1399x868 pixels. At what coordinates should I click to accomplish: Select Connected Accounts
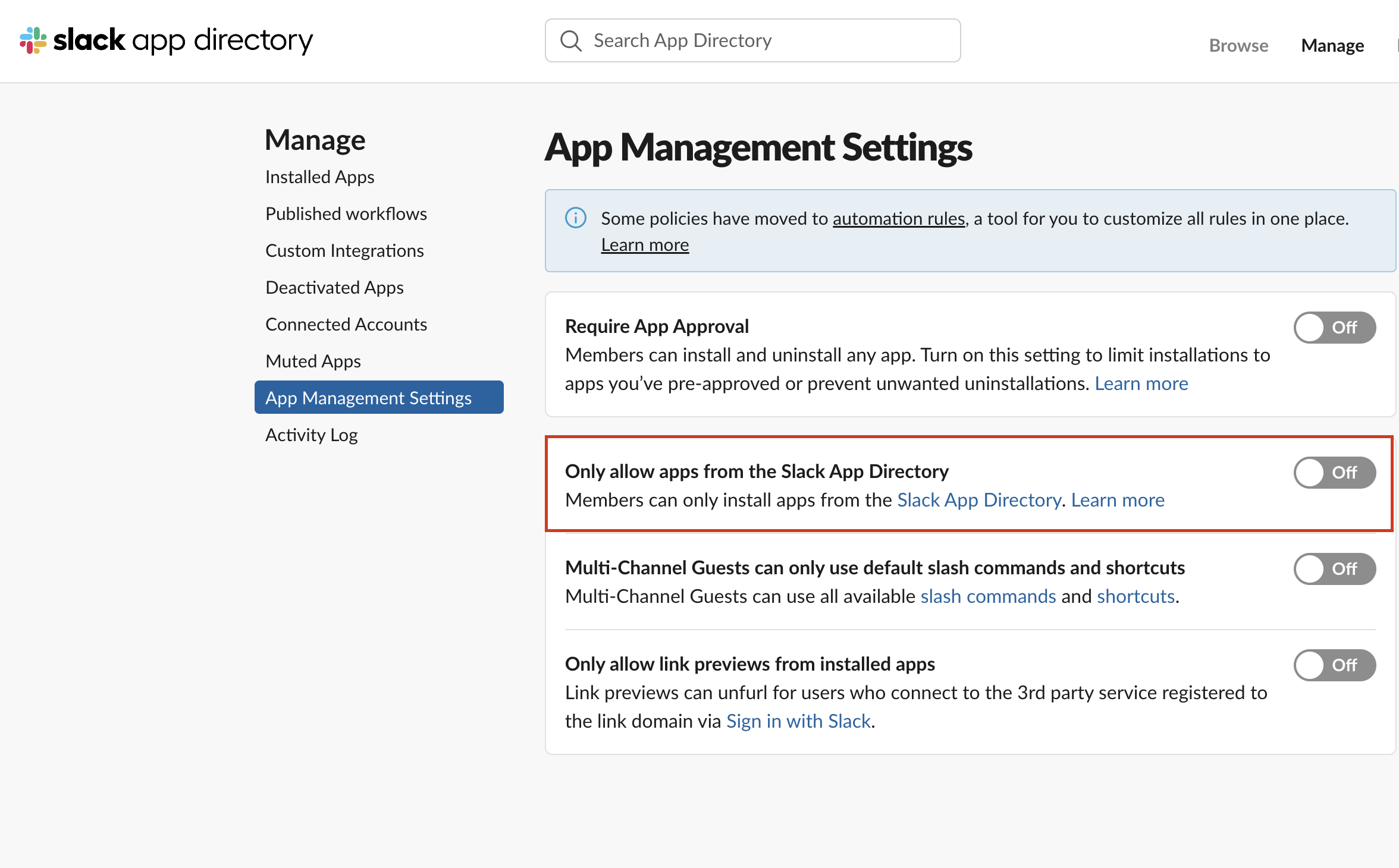point(346,325)
